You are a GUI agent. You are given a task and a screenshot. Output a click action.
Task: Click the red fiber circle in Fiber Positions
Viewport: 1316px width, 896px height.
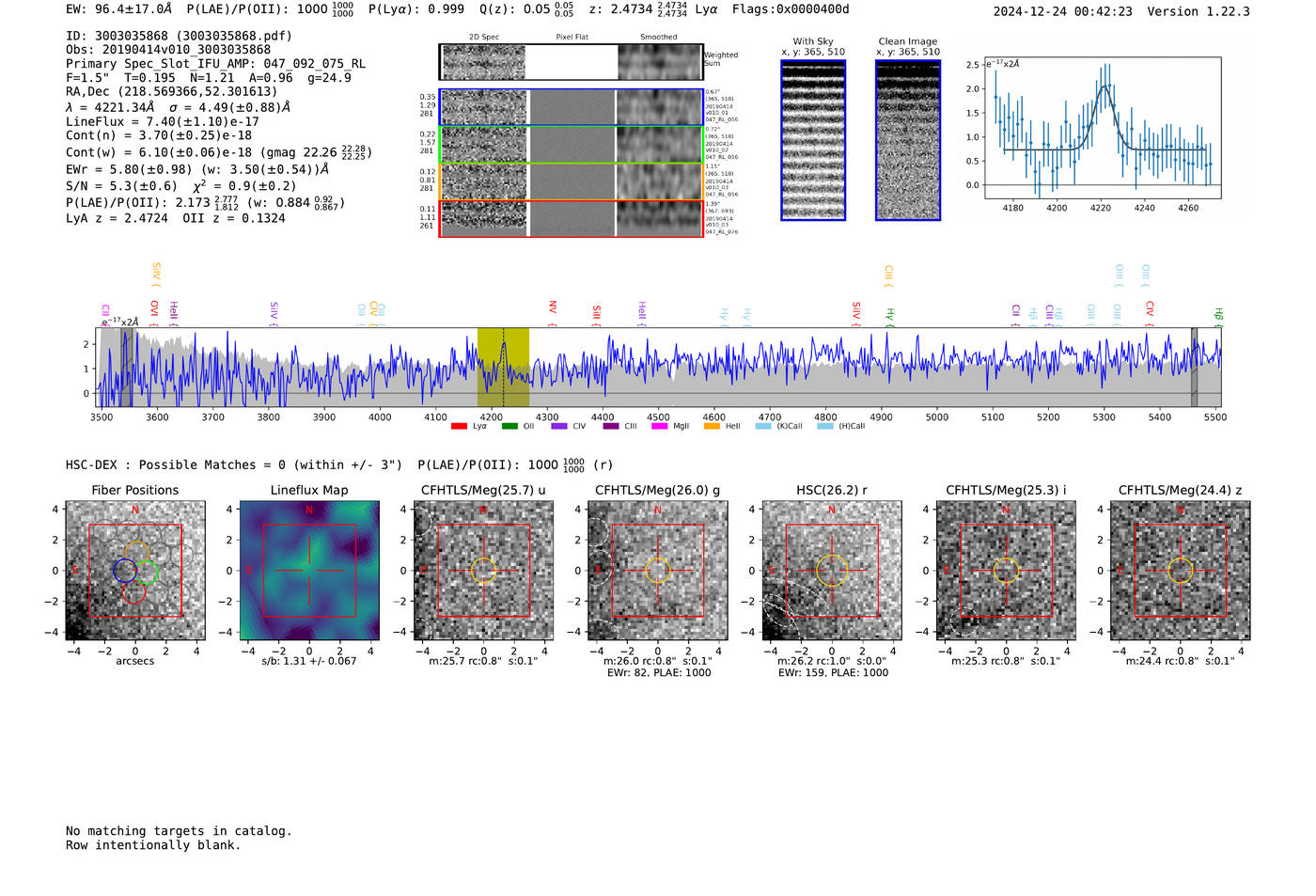pos(133,591)
